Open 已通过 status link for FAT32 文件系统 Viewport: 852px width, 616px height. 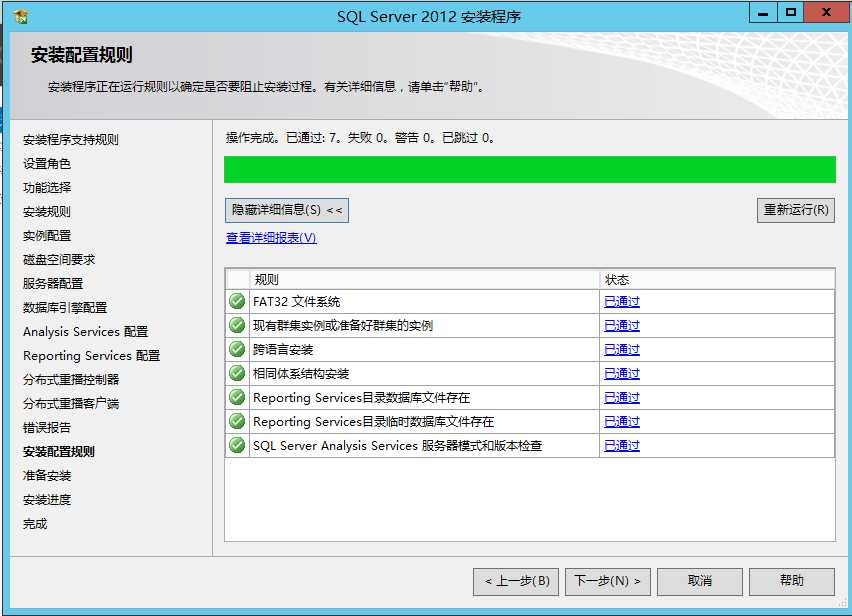point(621,301)
